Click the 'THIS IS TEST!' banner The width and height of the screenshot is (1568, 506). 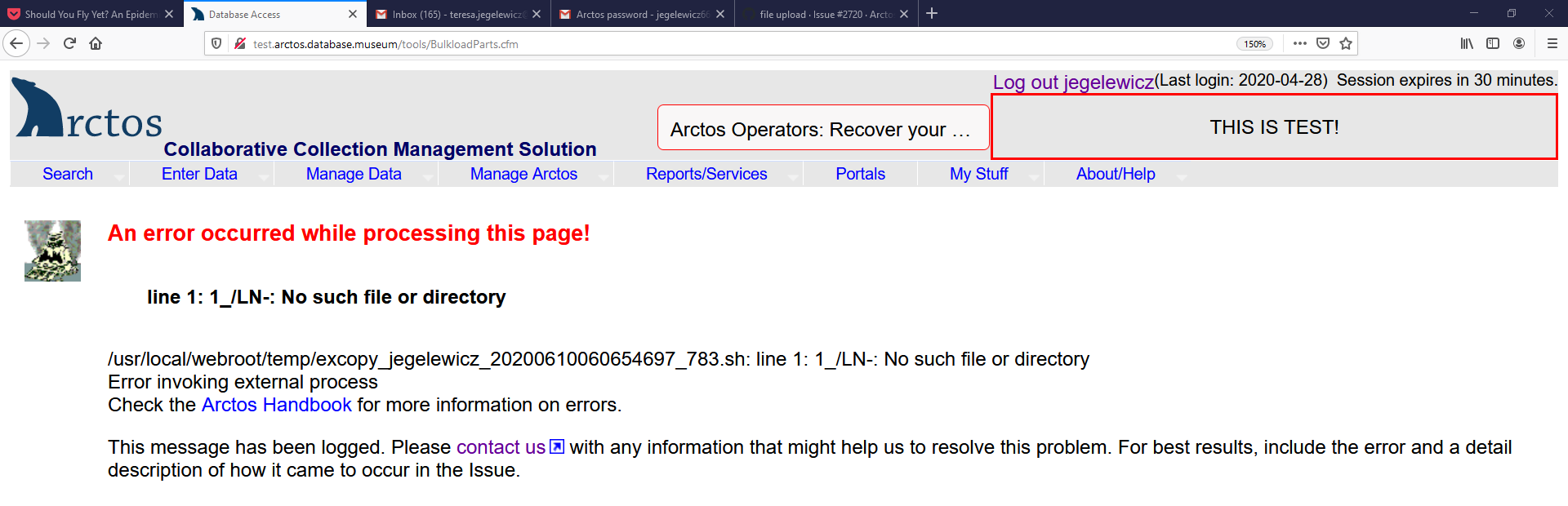1274,126
